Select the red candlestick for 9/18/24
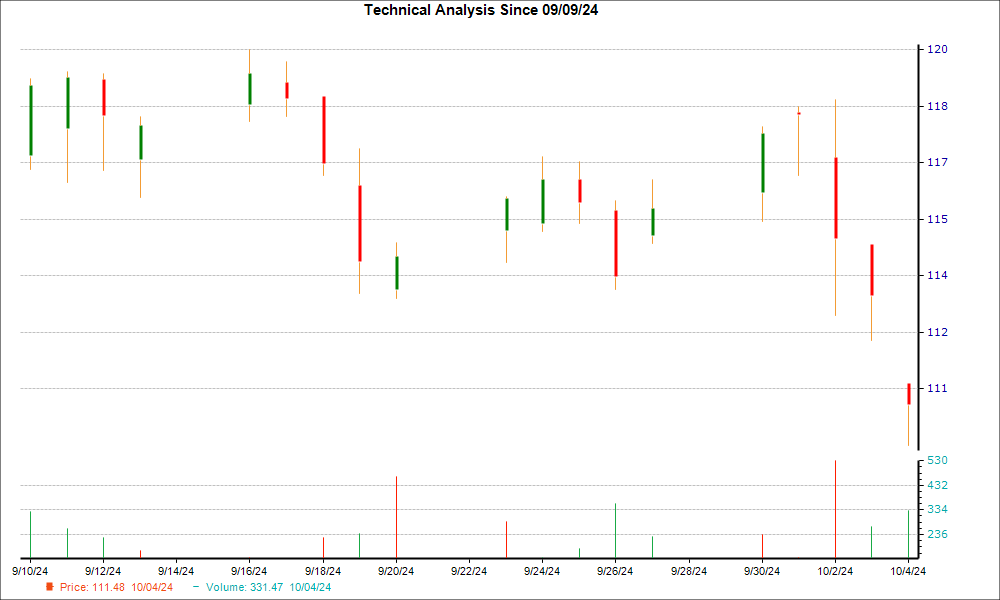This screenshot has height=600, width=1000. tap(324, 130)
